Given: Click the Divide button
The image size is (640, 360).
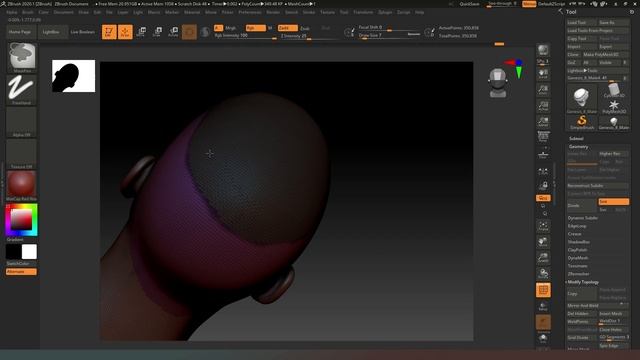Looking at the screenshot, I should pyautogui.click(x=582, y=205).
